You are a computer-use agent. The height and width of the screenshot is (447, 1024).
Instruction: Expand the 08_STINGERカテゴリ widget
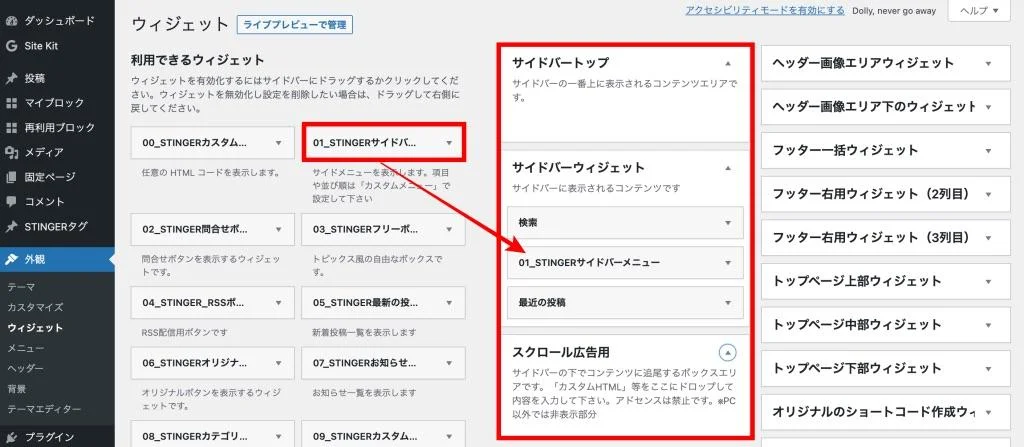[279, 436]
